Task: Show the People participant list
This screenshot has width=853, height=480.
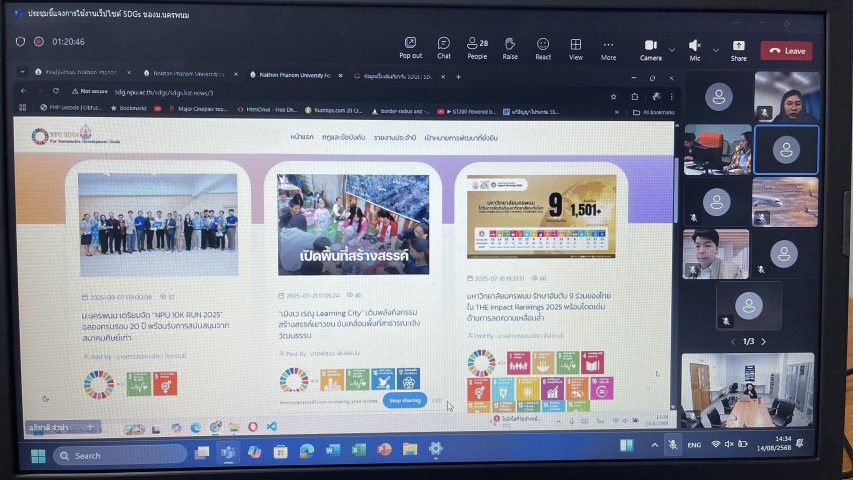Action: pyautogui.click(x=477, y=48)
